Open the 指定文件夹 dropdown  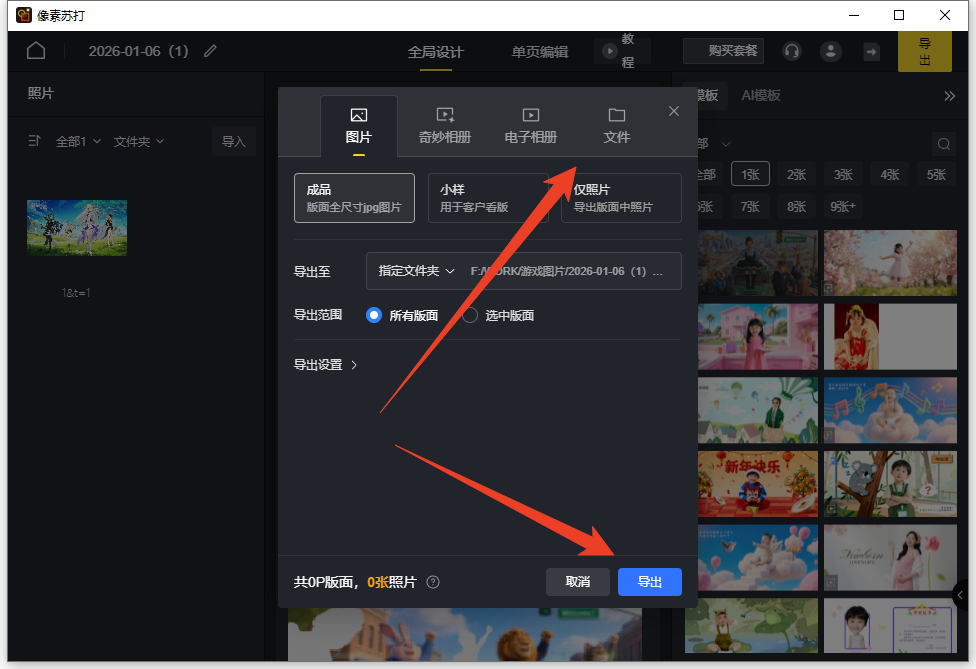pos(416,271)
